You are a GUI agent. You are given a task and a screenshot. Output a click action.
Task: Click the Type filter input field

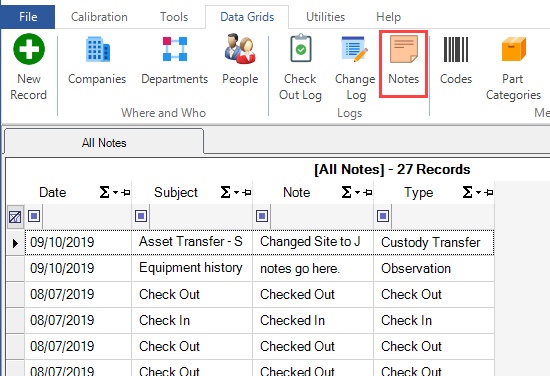[443, 216]
